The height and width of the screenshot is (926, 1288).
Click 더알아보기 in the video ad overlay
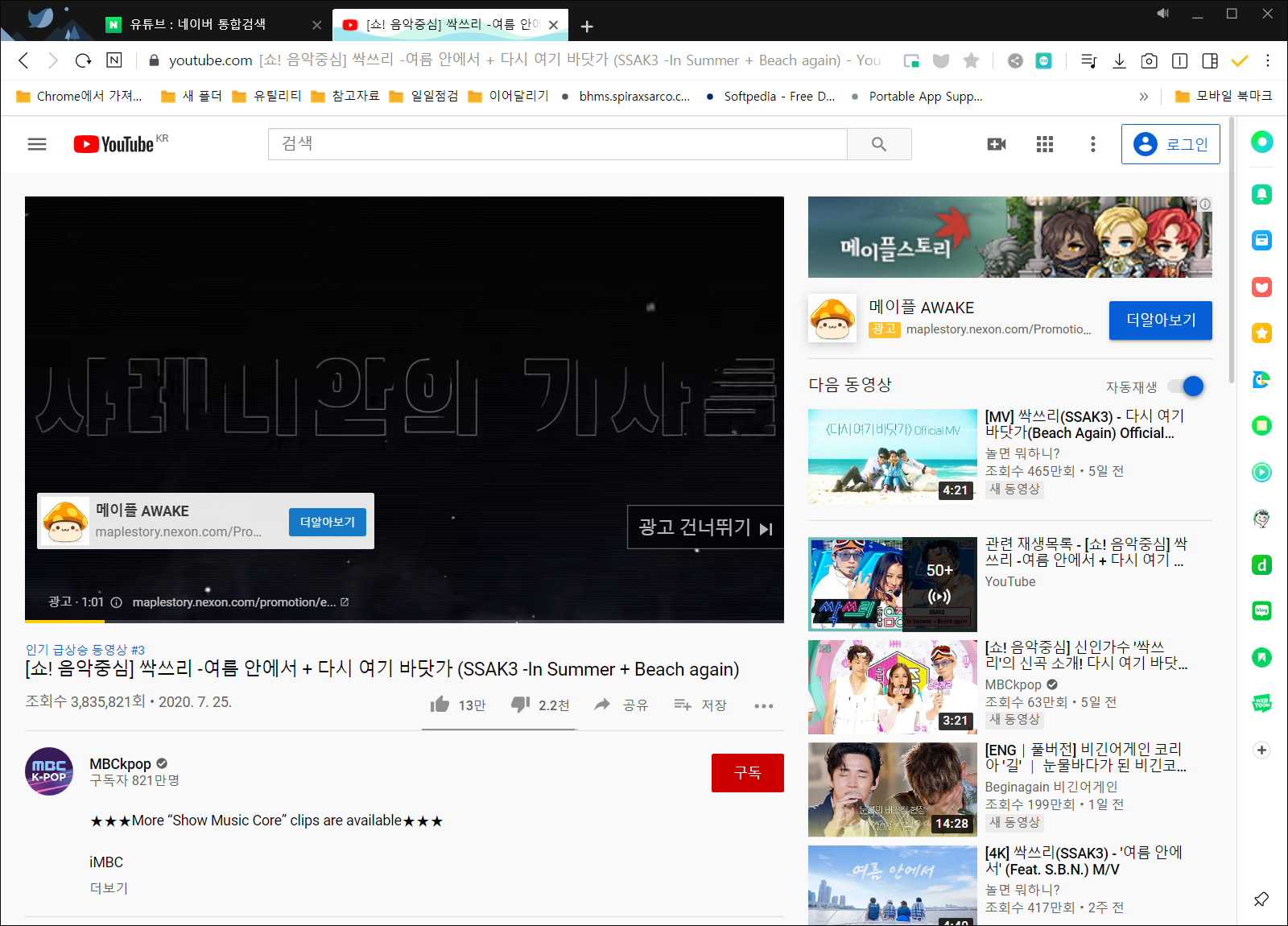[x=328, y=522]
